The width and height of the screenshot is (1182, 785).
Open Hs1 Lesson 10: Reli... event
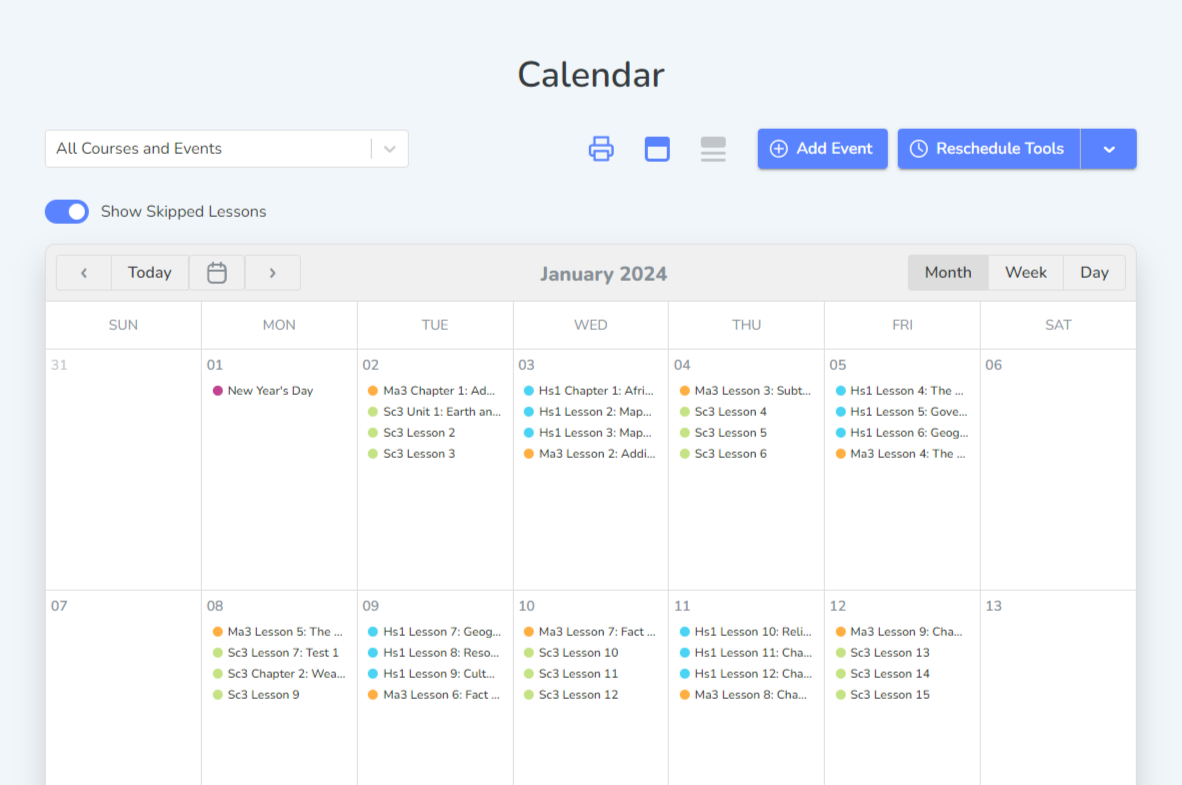[x=746, y=632]
